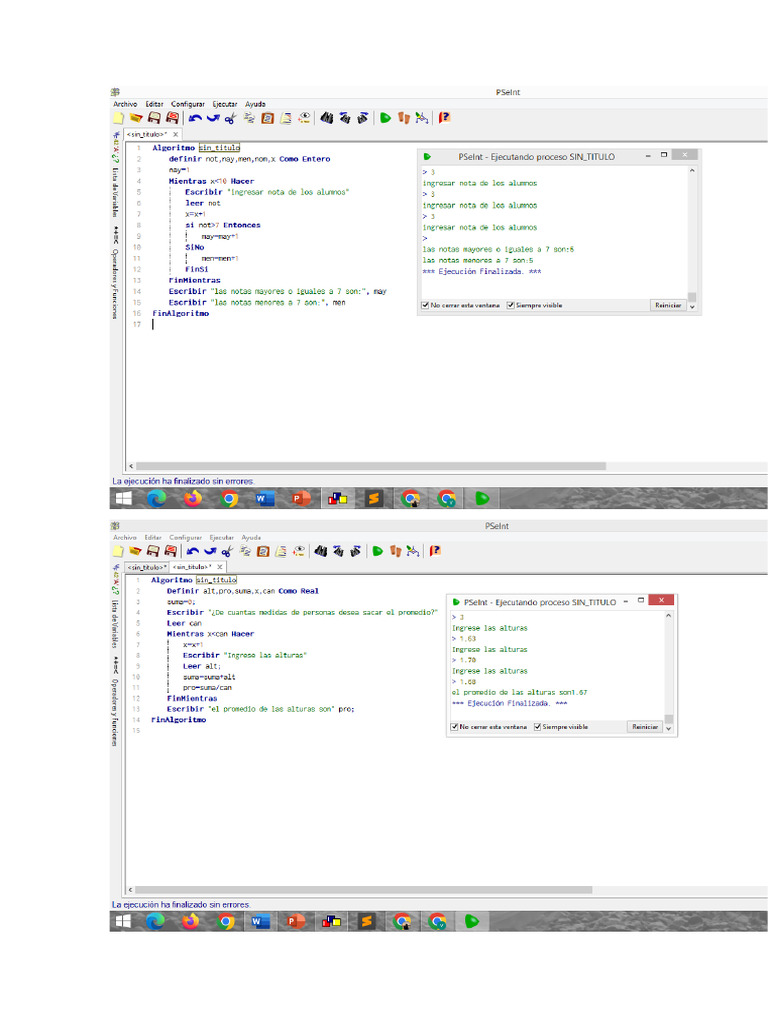Click the Undo arrow in the notas window toolbar
Image resolution: width=768 pixels, height=1024 pixels.
tap(194, 117)
